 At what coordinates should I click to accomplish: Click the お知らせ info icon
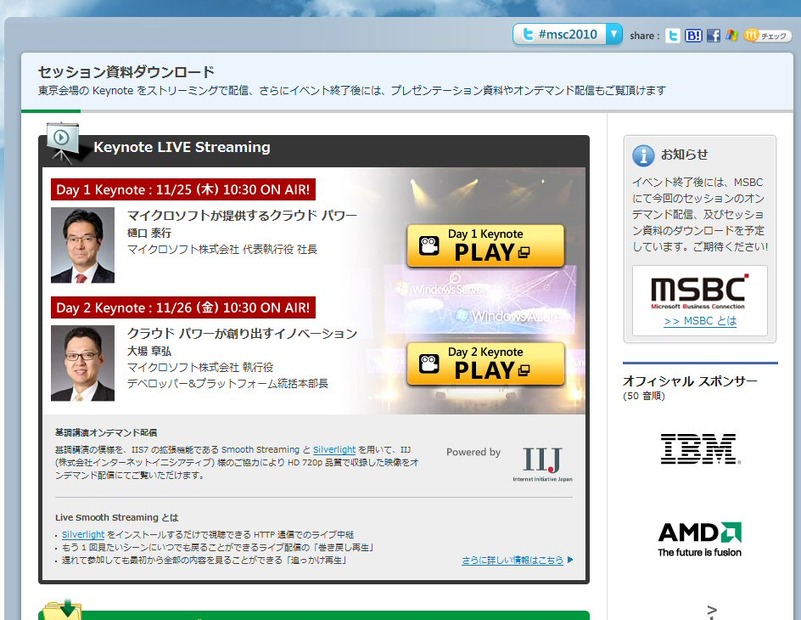coord(643,155)
